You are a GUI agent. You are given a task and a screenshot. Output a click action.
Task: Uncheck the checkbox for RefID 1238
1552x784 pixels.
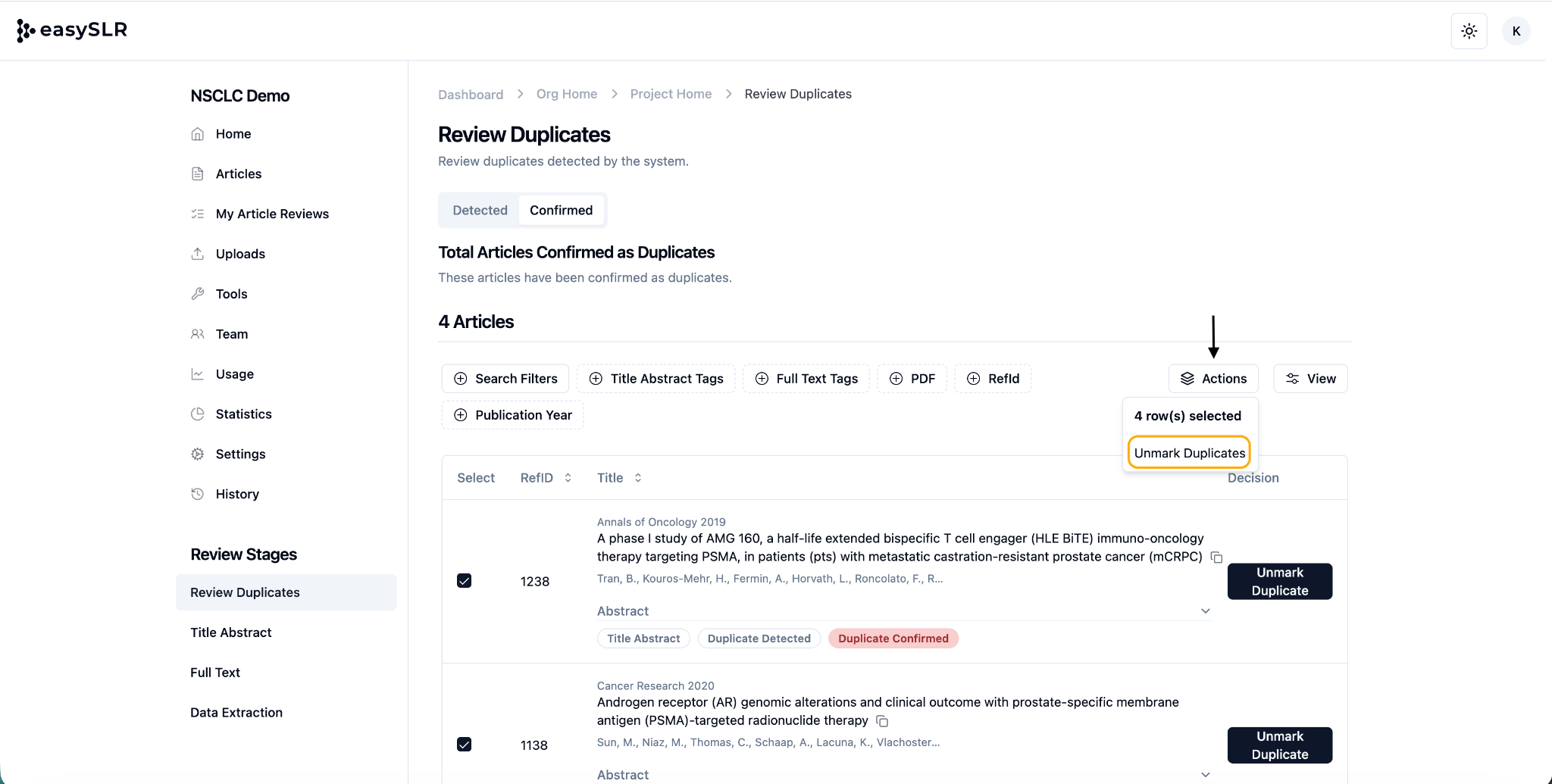point(465,581)
